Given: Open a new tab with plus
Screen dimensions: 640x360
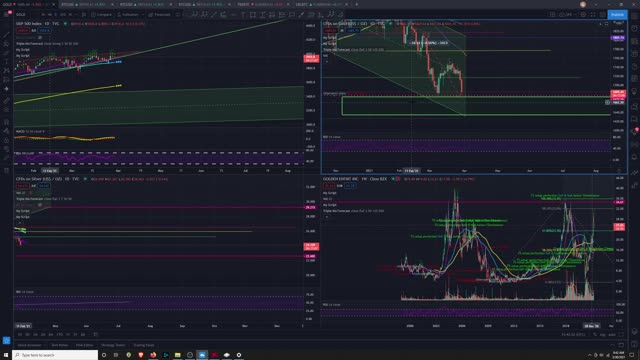Looking at the screenshot, I should click(356, 4).
